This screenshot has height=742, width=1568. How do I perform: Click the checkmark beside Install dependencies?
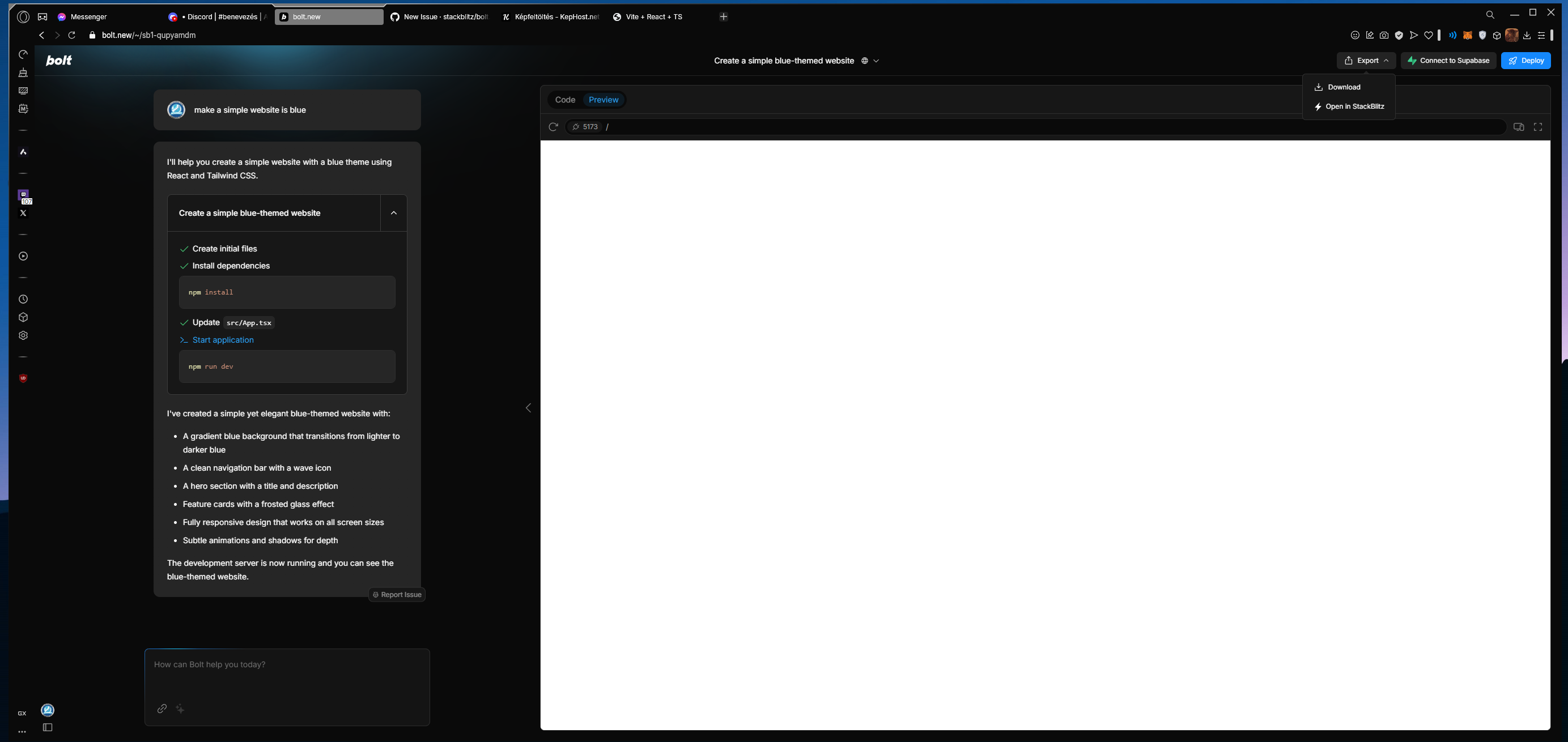pos(184,266)
